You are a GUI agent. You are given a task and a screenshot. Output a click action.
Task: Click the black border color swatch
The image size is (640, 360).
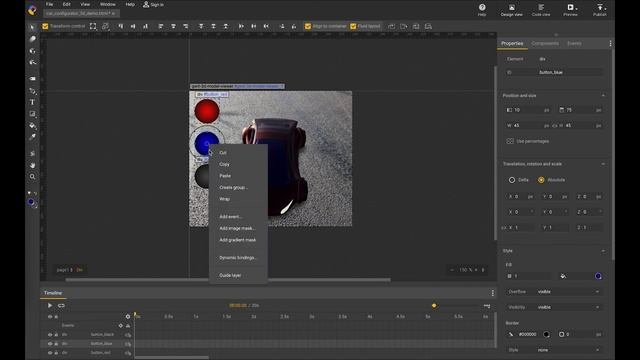[x=546, y=334]
